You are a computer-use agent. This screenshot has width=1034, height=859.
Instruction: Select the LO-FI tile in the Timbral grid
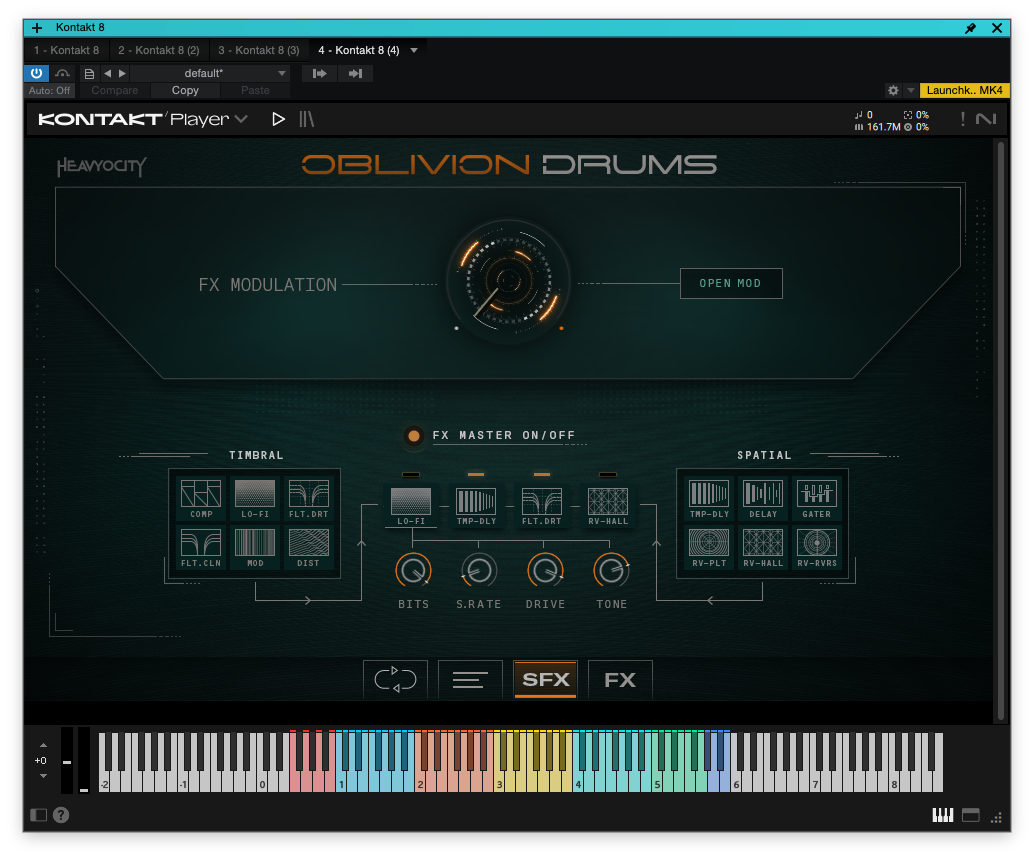255,499
